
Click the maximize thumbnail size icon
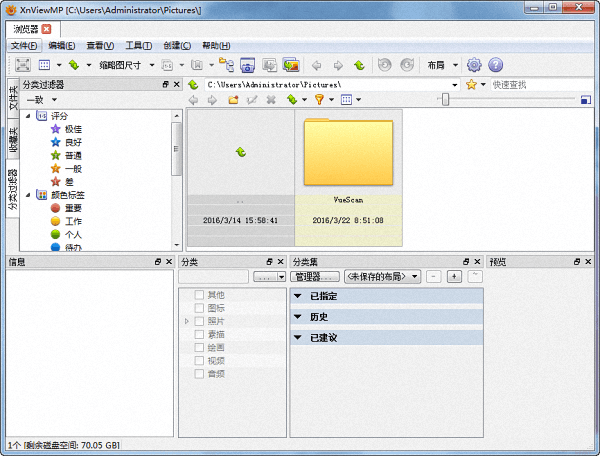point(585,100)
